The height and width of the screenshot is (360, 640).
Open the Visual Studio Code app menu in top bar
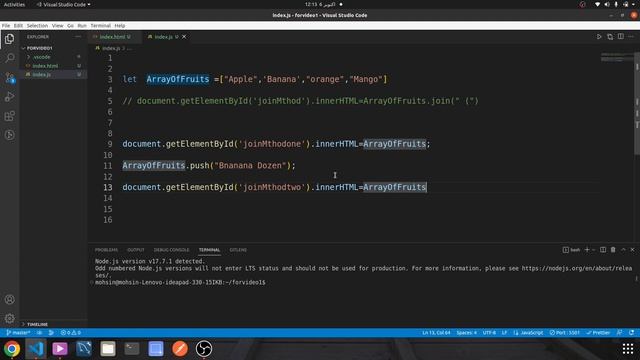(64, 4)
